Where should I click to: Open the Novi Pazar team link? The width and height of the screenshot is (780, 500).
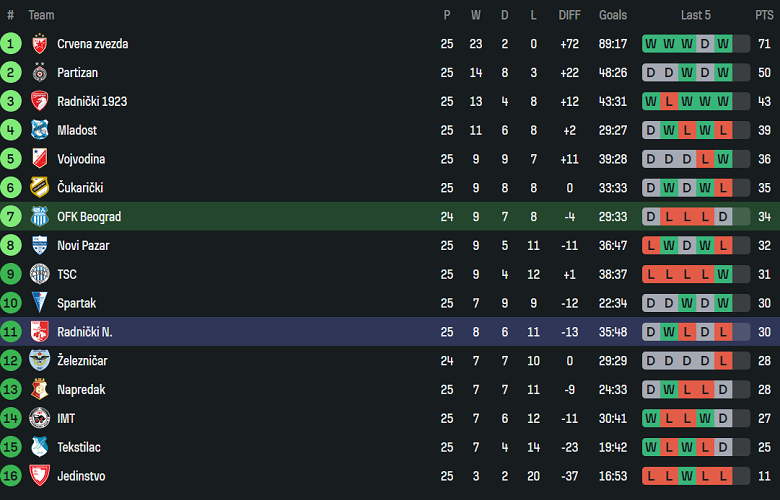click(x=83, y=246)
